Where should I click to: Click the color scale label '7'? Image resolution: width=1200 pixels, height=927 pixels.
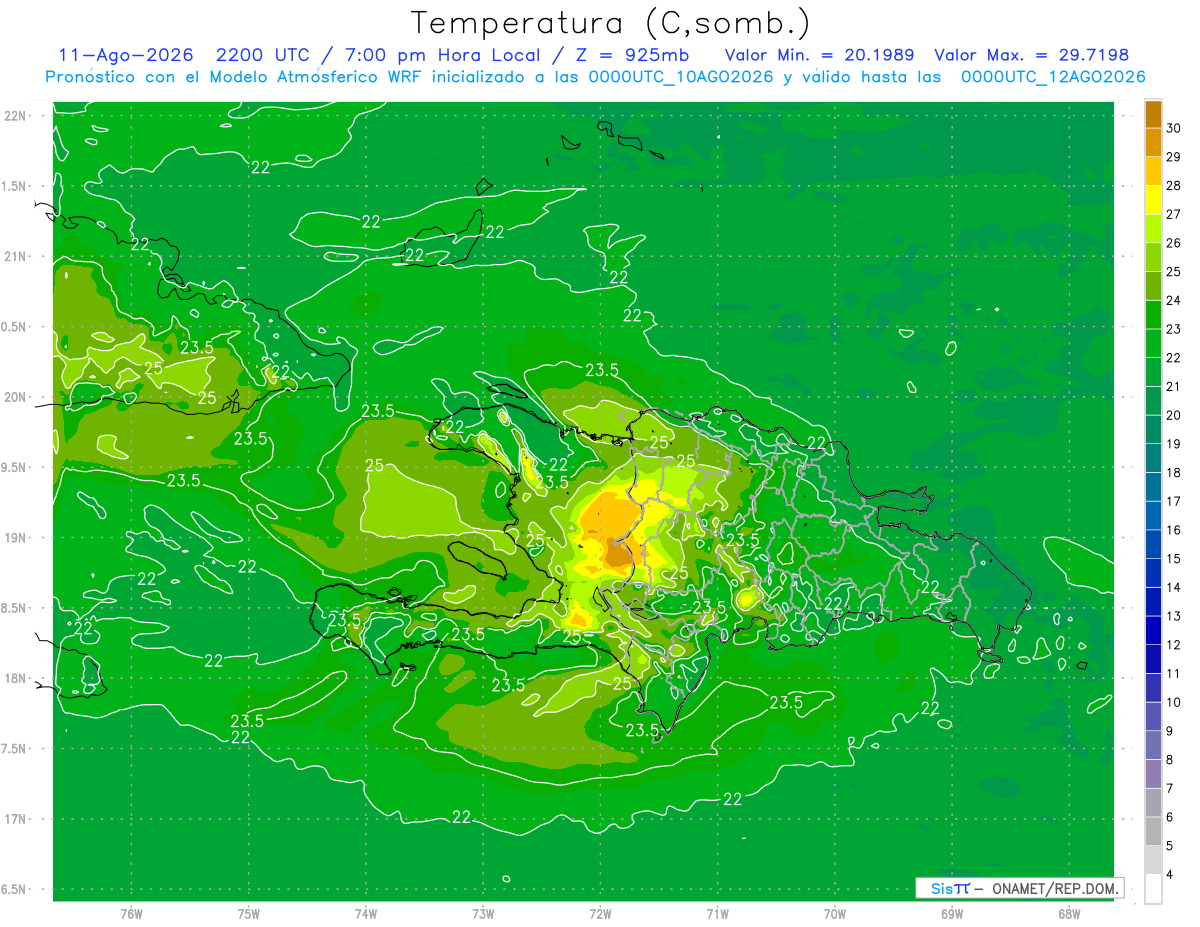click(1171, 789)
